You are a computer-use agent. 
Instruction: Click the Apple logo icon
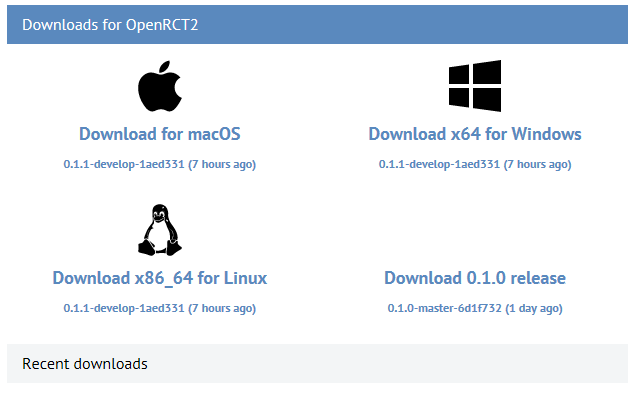(x=160, y=86)
